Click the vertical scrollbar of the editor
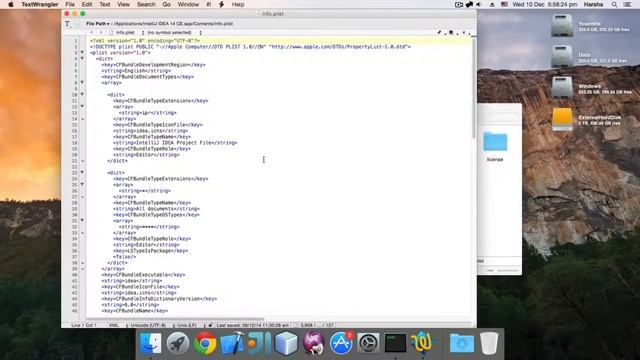Image resolution: width=640 pixels, height=360 pixels. [473, 88]
